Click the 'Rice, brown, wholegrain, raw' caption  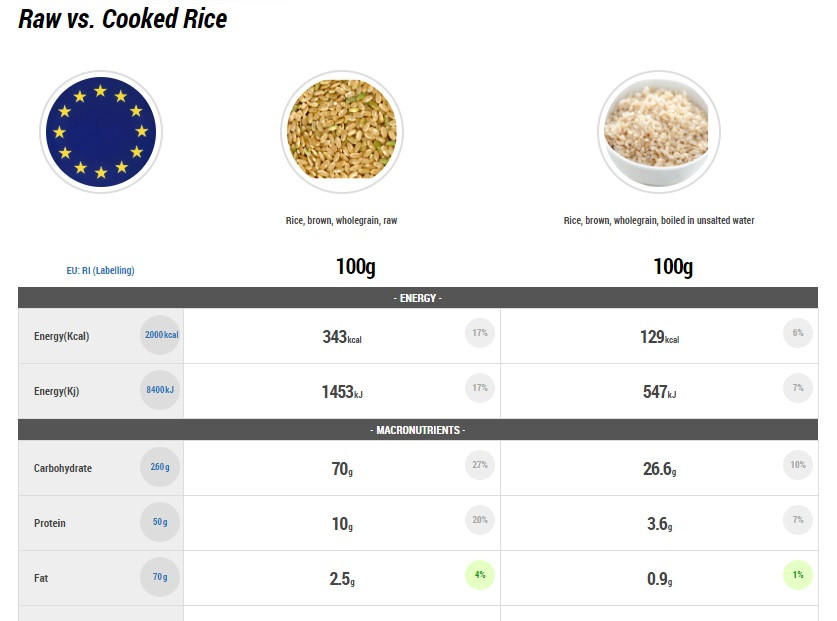pyautogui.click(x=342, y=221)
